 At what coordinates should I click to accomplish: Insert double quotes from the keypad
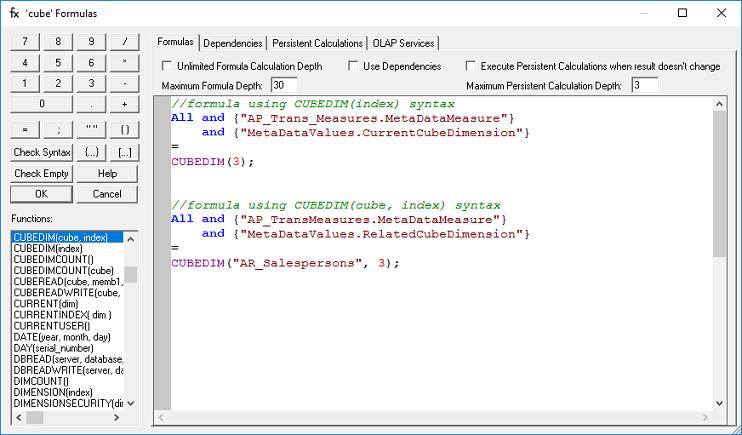(91, 129)
